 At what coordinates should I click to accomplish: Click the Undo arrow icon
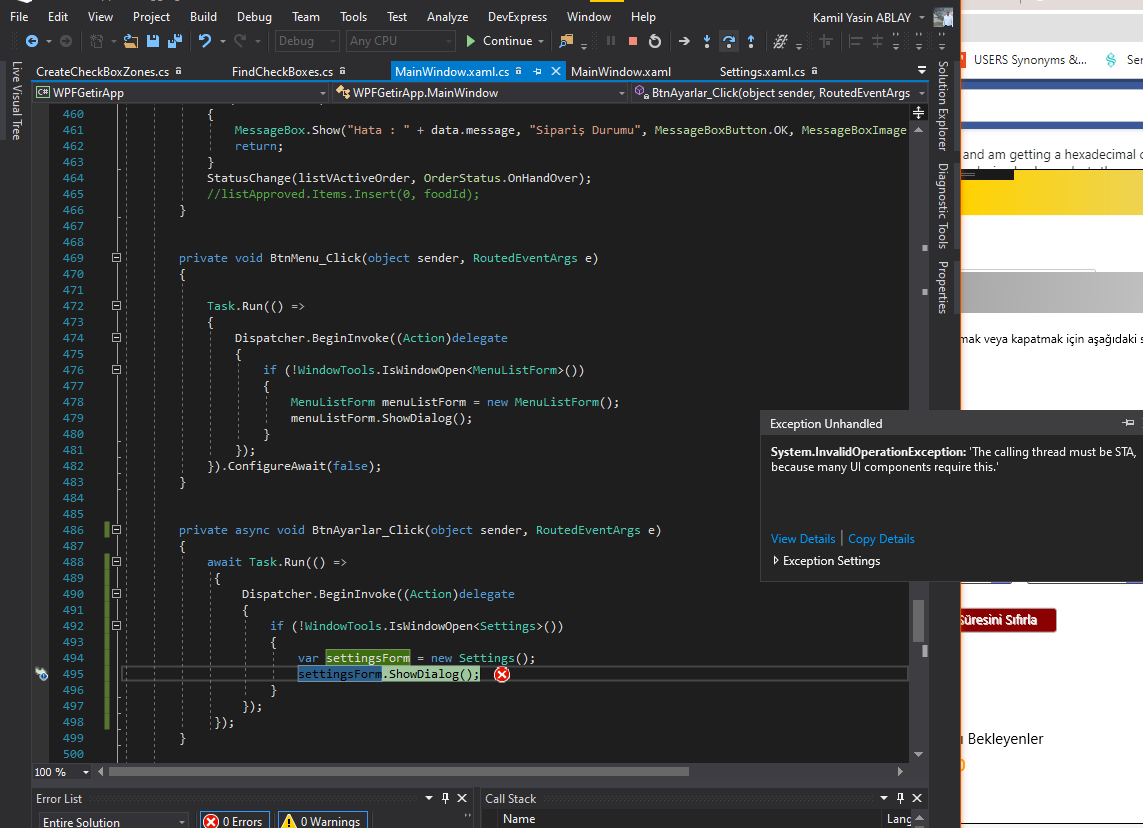click(x=205, y=41)
